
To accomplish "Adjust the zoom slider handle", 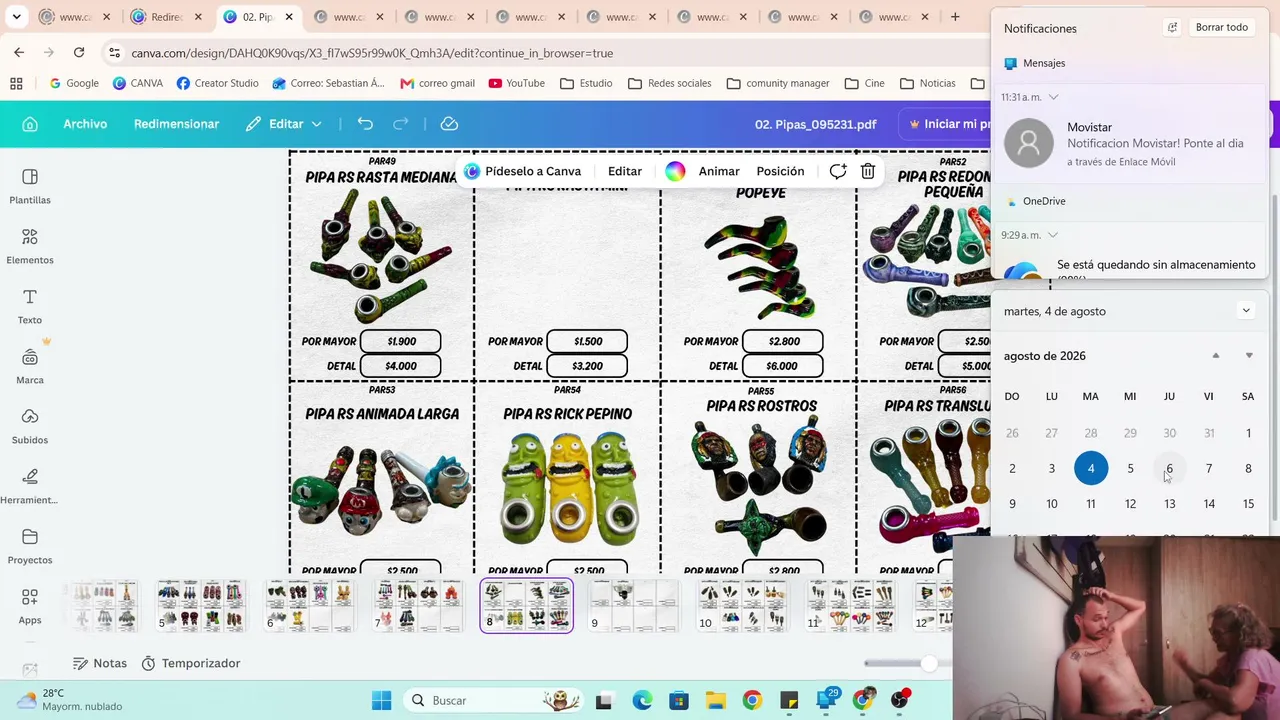I will (x=930, y=663).
